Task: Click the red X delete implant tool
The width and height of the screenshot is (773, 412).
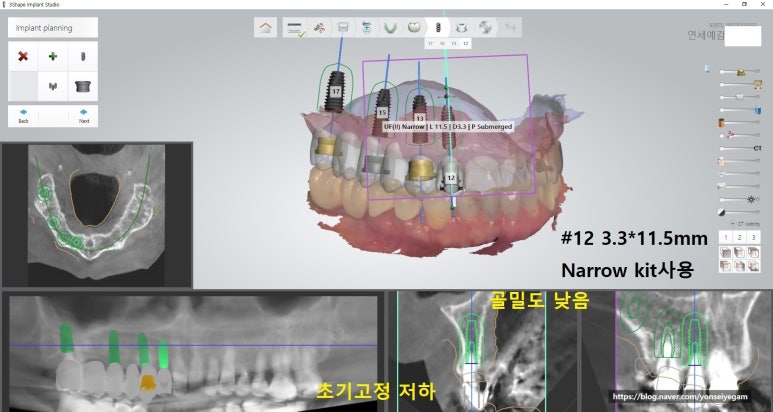Action: click(x=23, y=56)
